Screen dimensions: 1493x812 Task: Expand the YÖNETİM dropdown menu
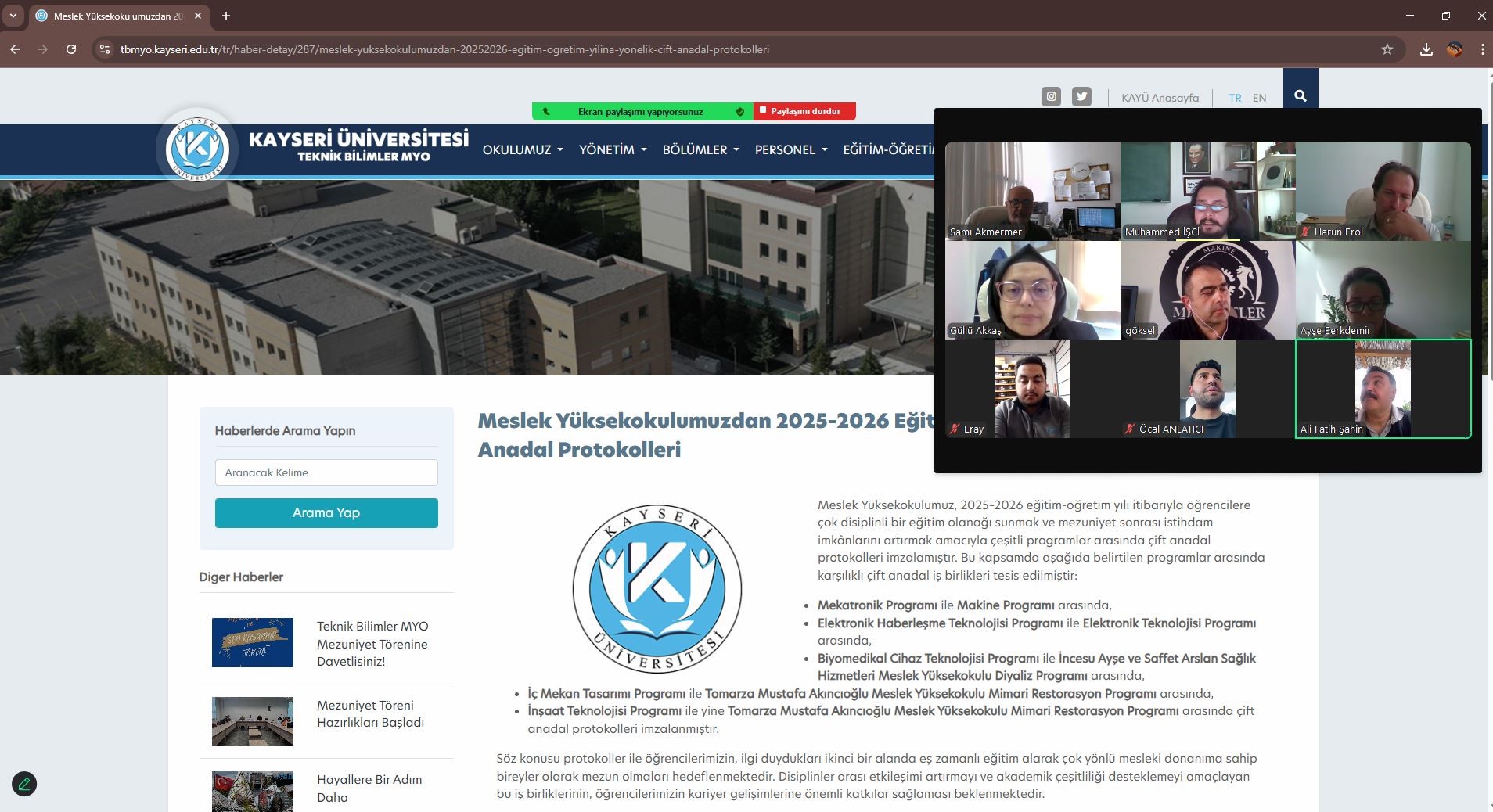coord(613,149)
